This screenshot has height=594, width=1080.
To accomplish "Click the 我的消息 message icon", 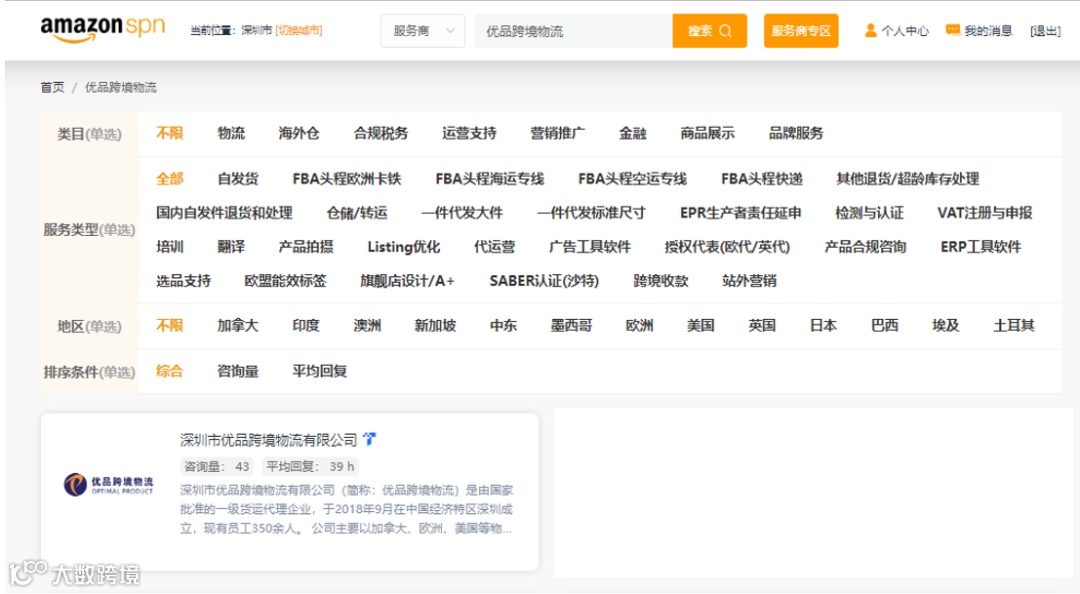I will 953,30.
